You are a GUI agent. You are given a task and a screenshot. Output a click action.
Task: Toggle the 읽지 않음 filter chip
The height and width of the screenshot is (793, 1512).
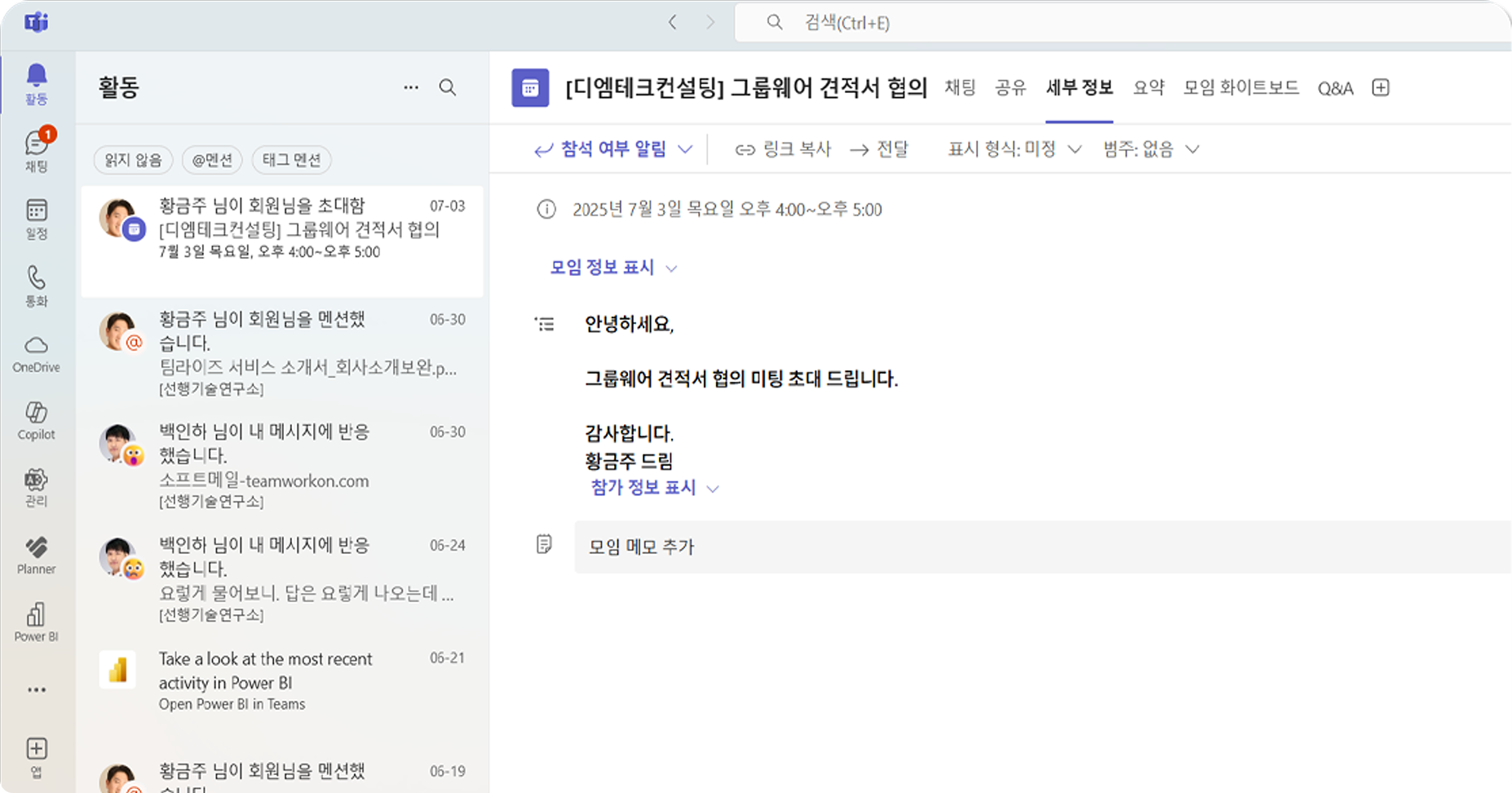click(133, 160)
